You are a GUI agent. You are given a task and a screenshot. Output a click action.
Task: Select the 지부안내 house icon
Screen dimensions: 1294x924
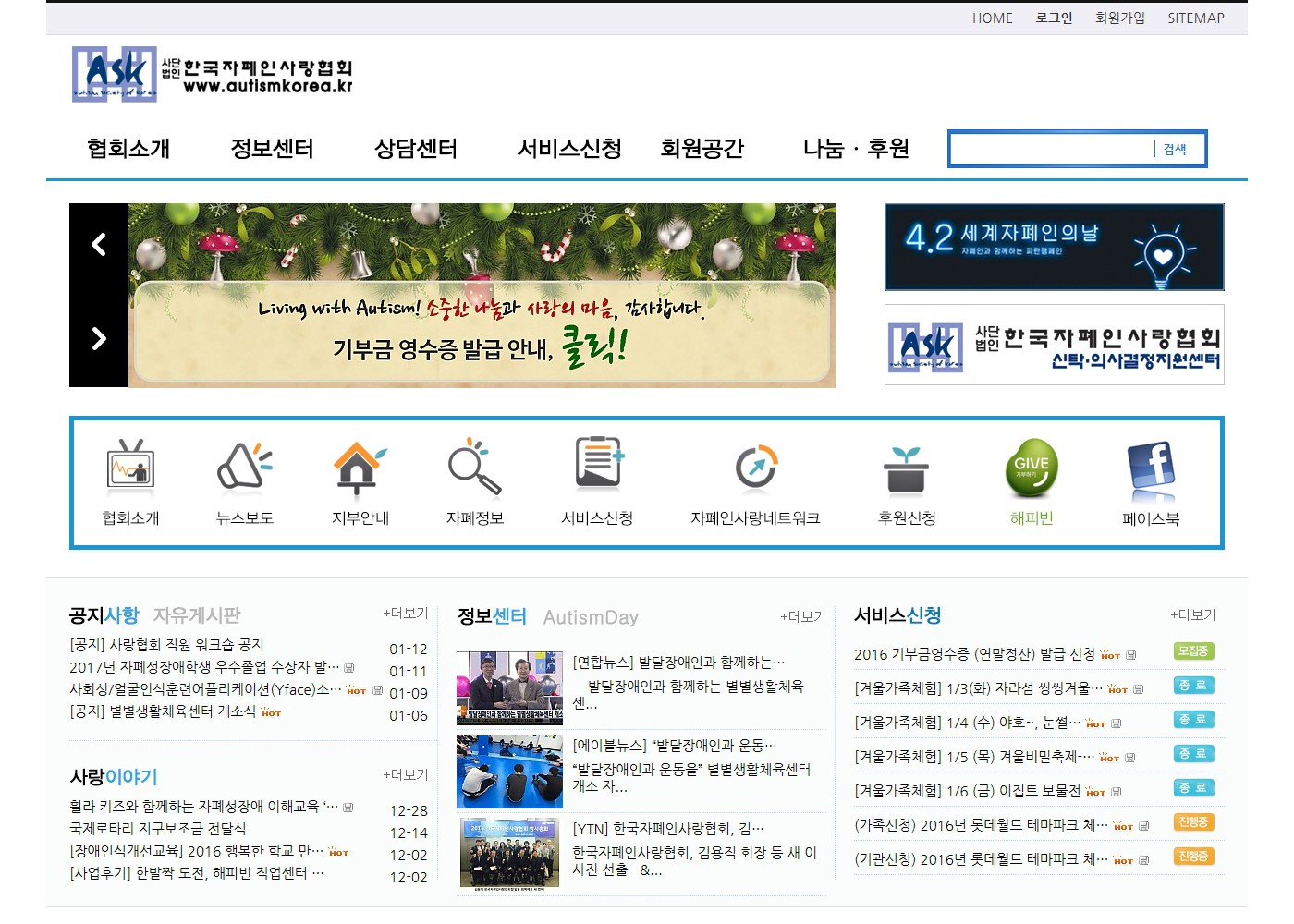pyautogui.click(x=359, y=467)
